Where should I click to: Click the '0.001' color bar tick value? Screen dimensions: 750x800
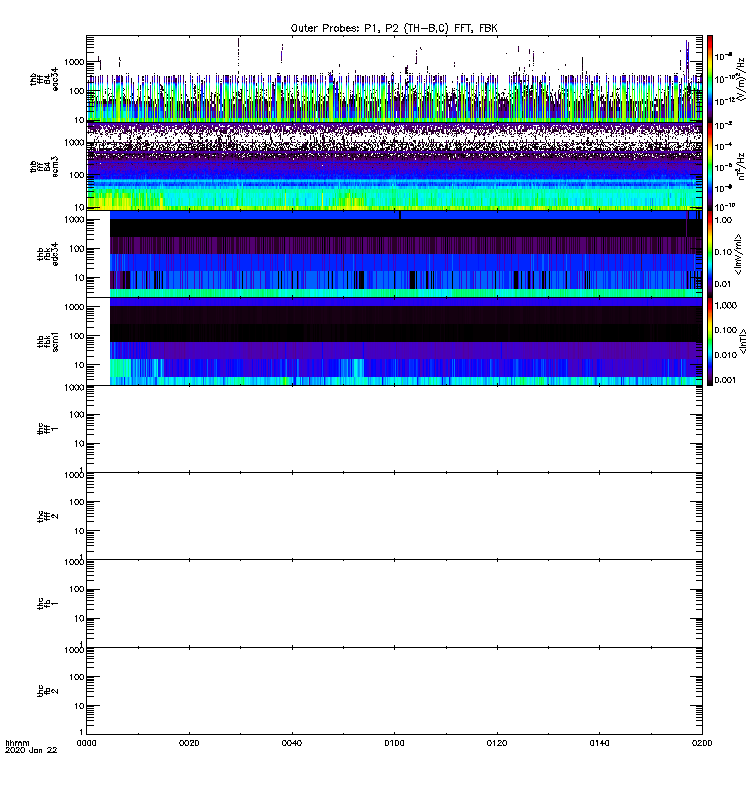pyautogui.click(x=726, y=380)
